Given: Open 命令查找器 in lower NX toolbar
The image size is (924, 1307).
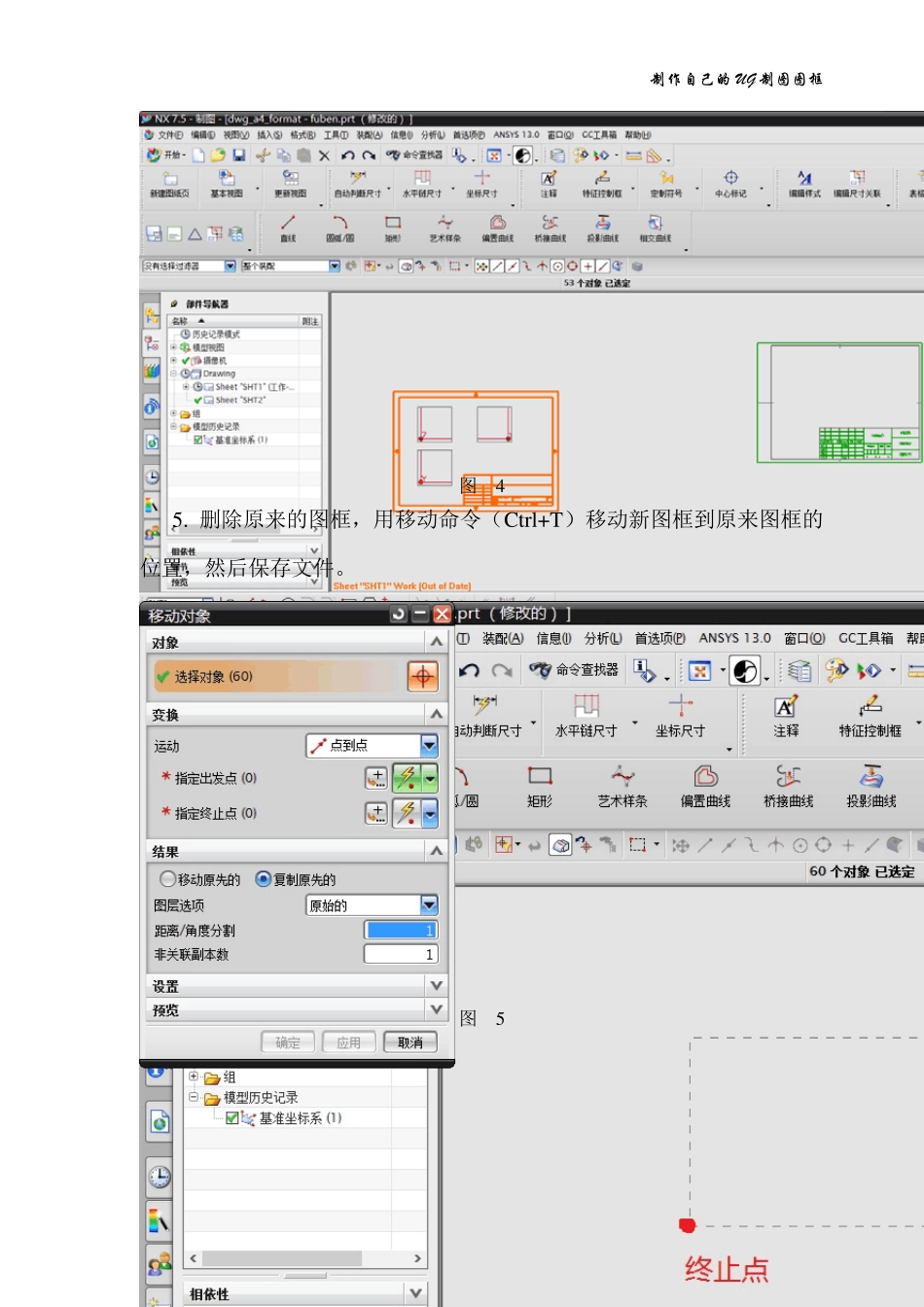Looking at the screenshot, I should pyautogui.click(x=574, y=670).
